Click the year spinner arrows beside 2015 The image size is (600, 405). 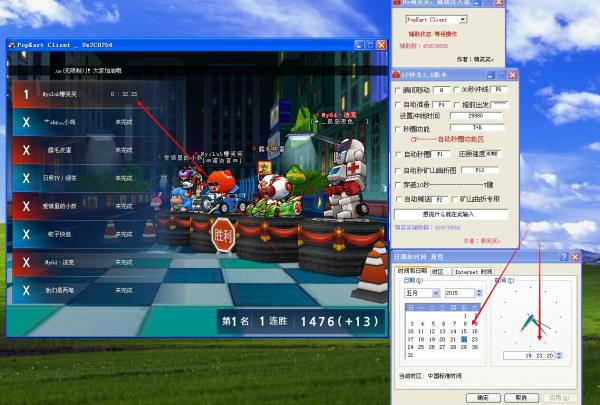478,293
